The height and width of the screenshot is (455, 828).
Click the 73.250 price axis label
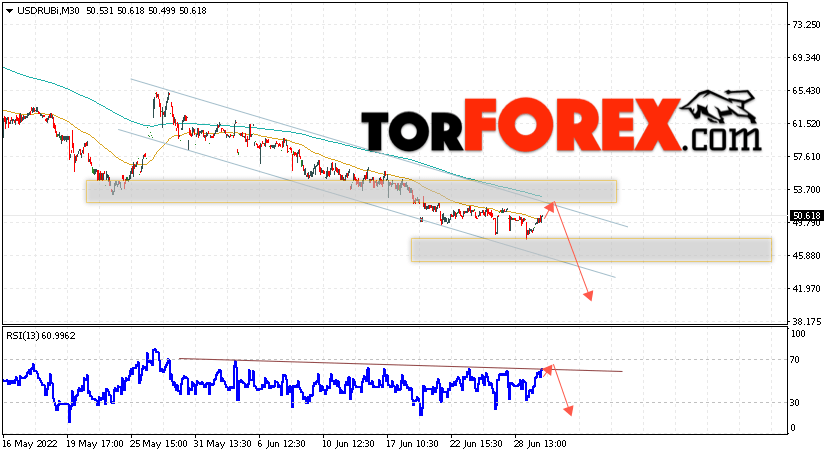806,25
